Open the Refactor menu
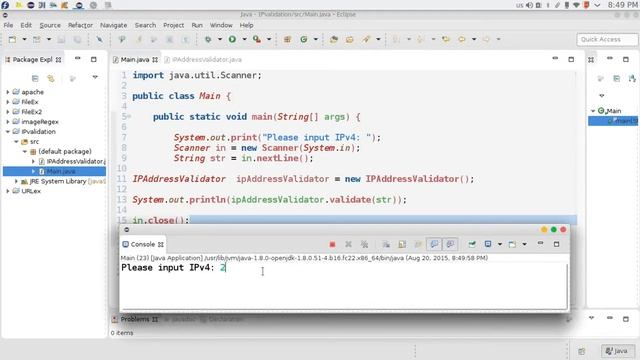Image resolution: width=640 pixels, height=360 pixels. (x=80, y=25)
